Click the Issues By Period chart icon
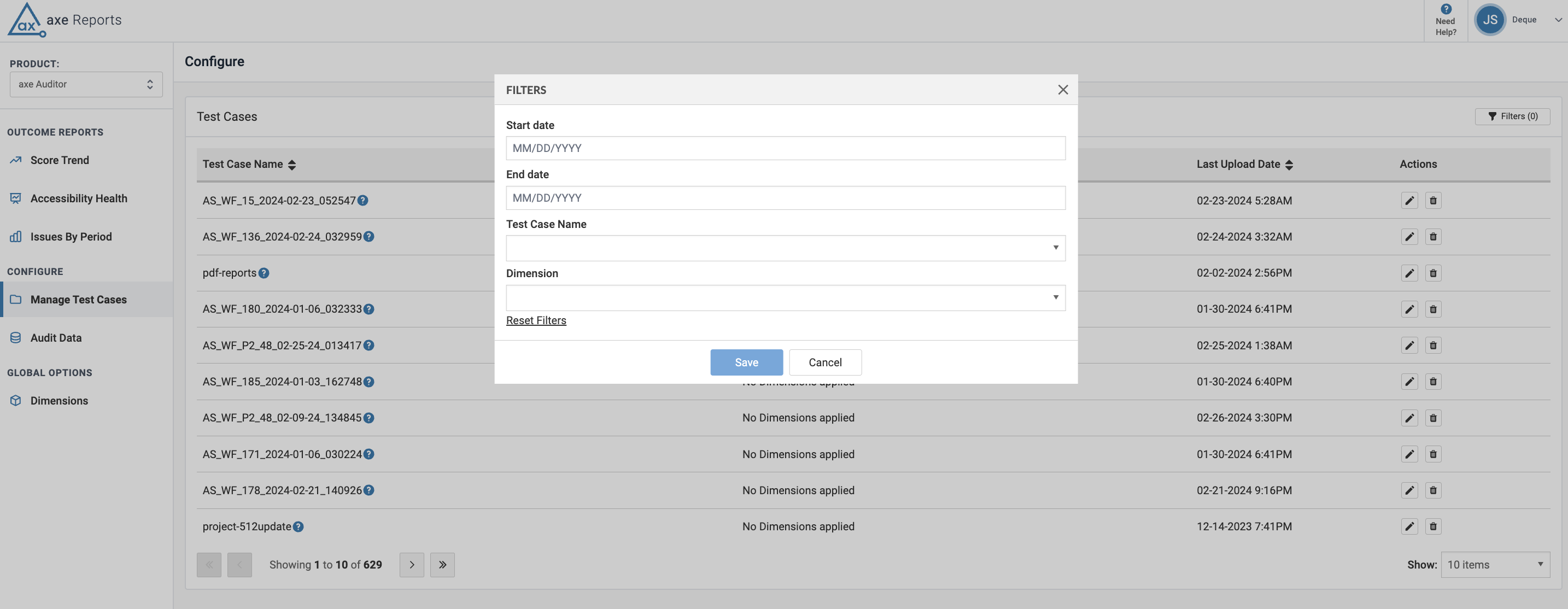This screenshot has height=609, width=1568. pos(15,236)
